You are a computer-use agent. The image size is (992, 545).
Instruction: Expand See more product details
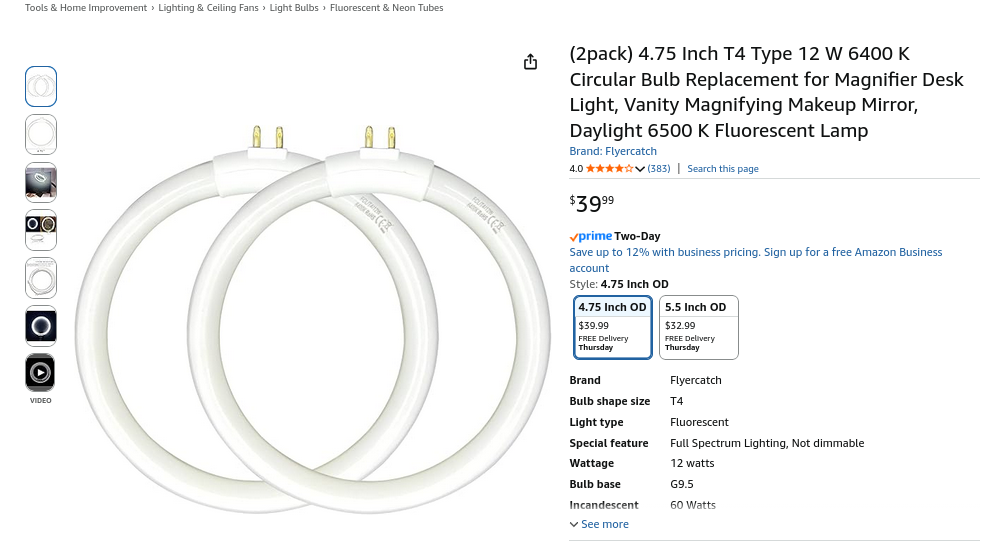coord(599,524)
